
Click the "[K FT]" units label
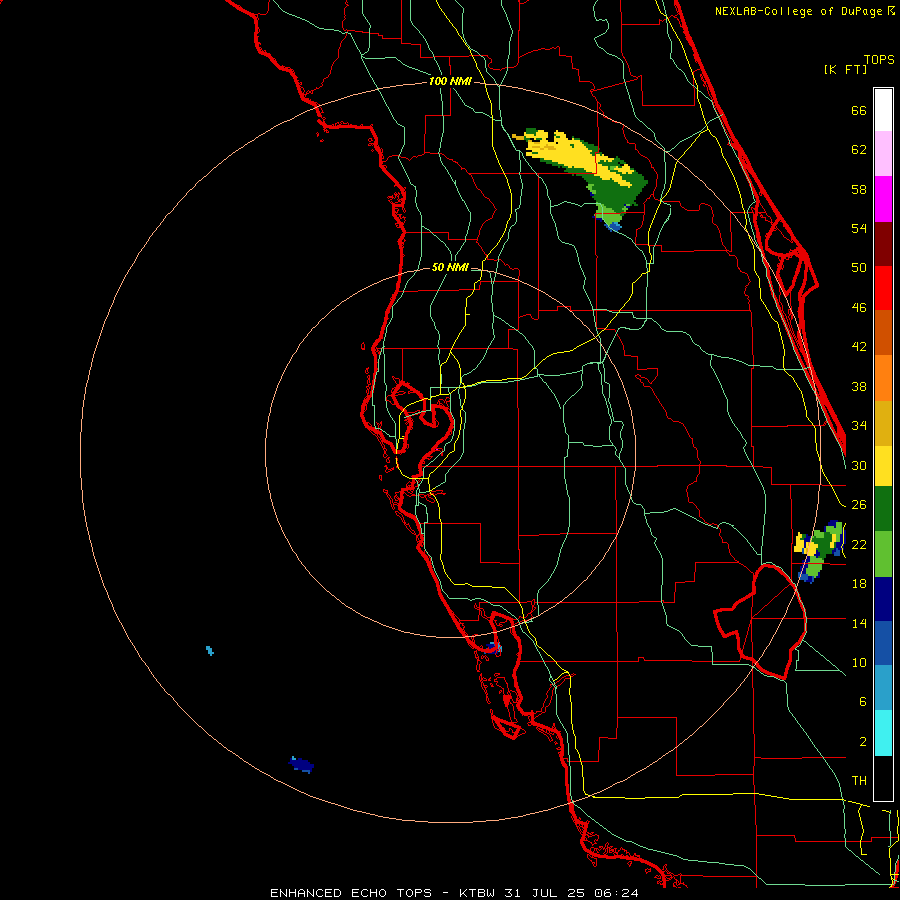click(x=845, y=69)
